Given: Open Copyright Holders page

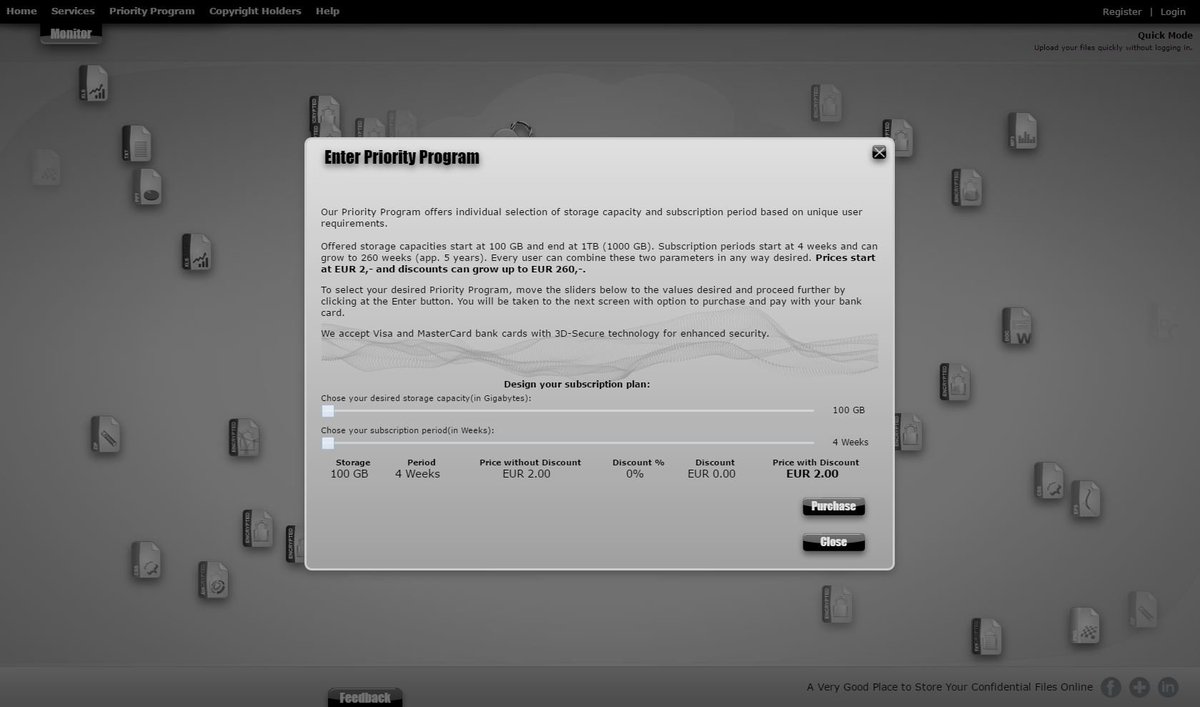Looking at the screenshot, I should pyautogui.click(x=255, y=11).
